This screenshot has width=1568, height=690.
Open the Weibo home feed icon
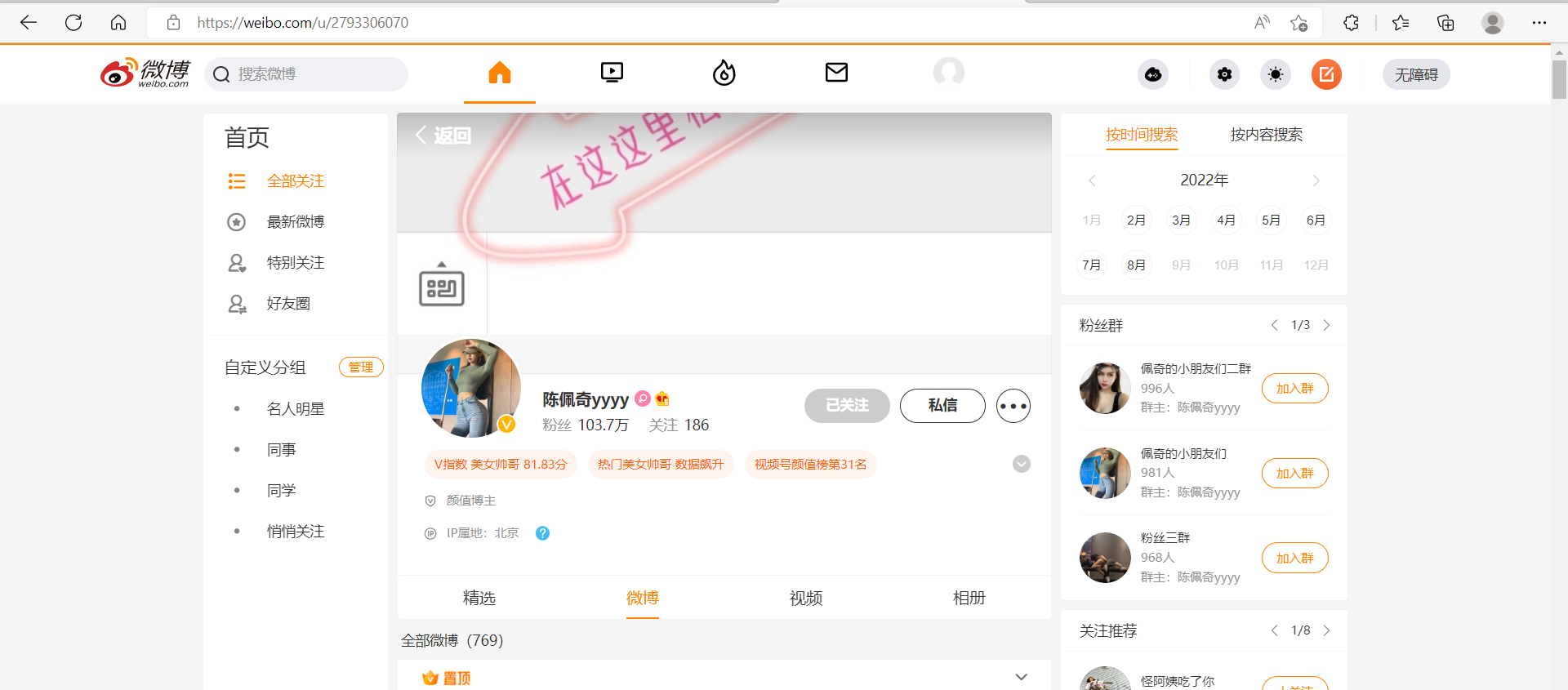tap(499, 73)
